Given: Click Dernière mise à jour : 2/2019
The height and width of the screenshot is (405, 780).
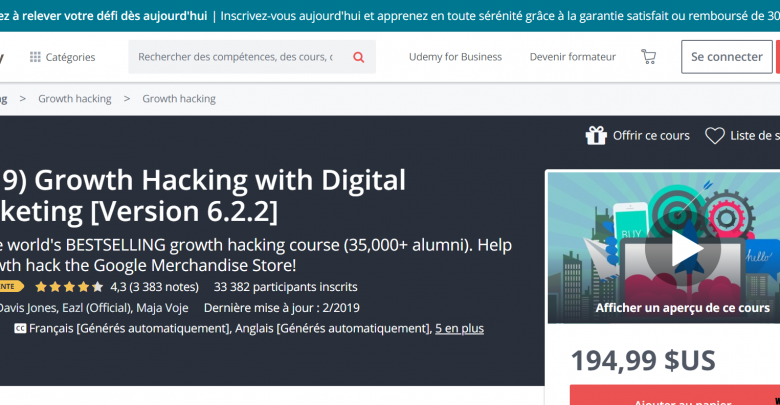Looking at the screenshot, I should point(282,308).
